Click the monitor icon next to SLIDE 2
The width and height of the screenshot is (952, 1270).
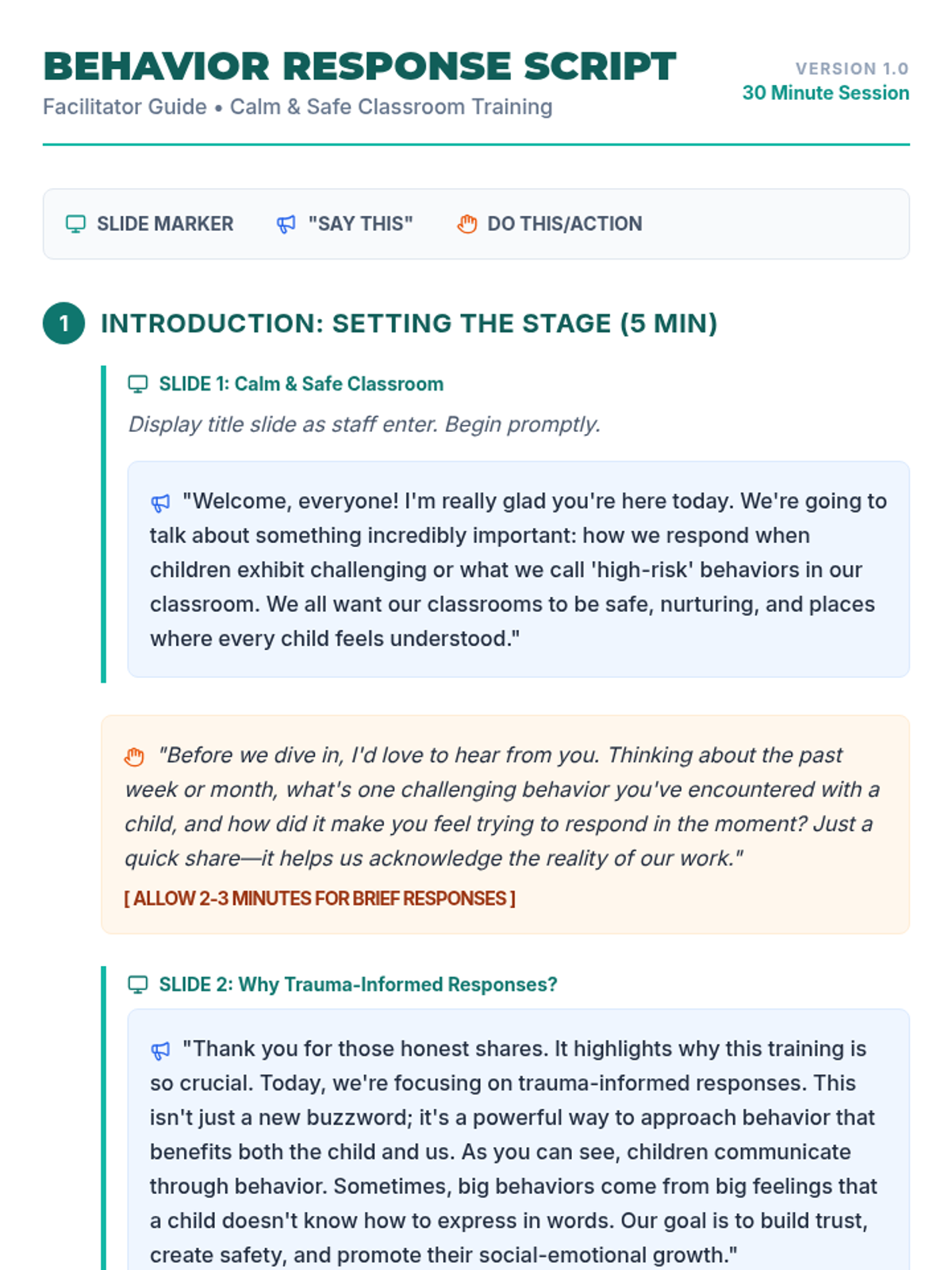coord(138,985)
